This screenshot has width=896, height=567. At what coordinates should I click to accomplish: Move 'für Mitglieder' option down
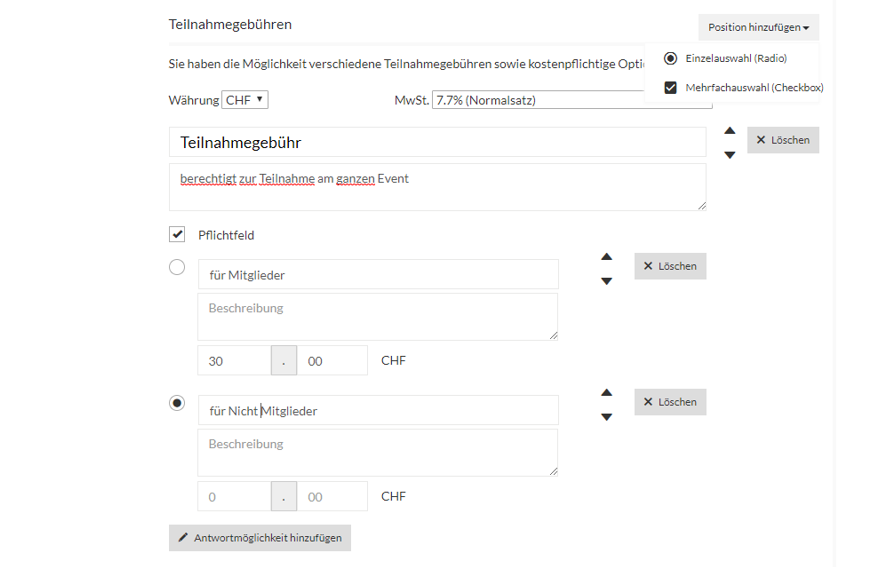pos(607,281)
